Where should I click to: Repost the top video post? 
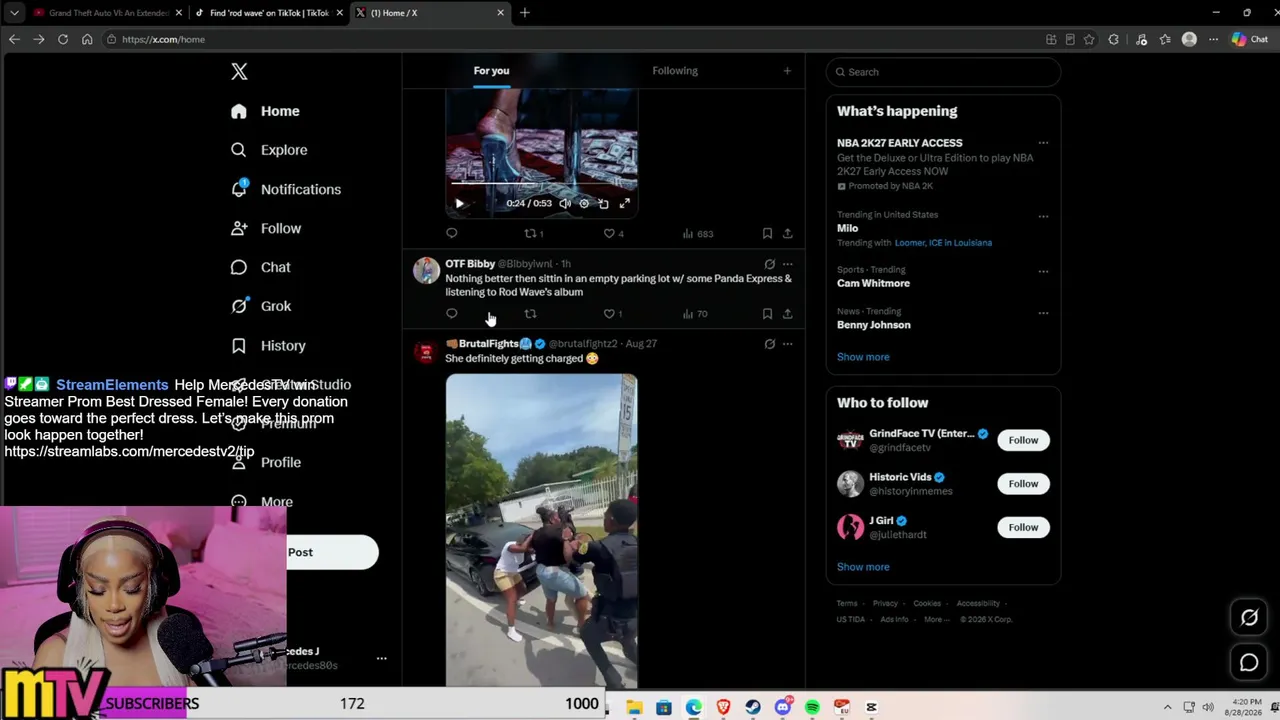click(533, 233)
